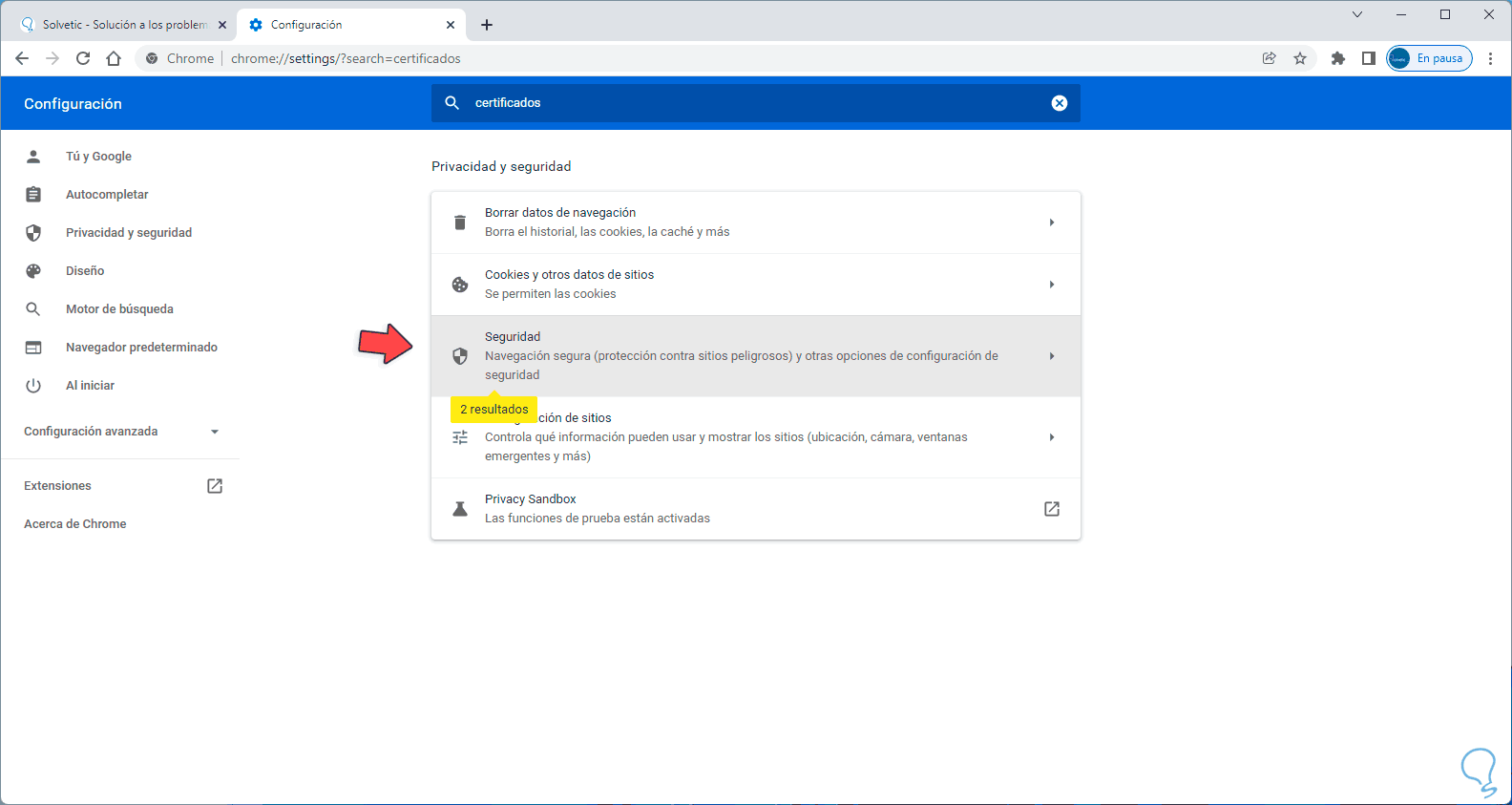Go to the home page
Image resolution: width=1512 pixels, height=805 pixels.
(114, 58)
